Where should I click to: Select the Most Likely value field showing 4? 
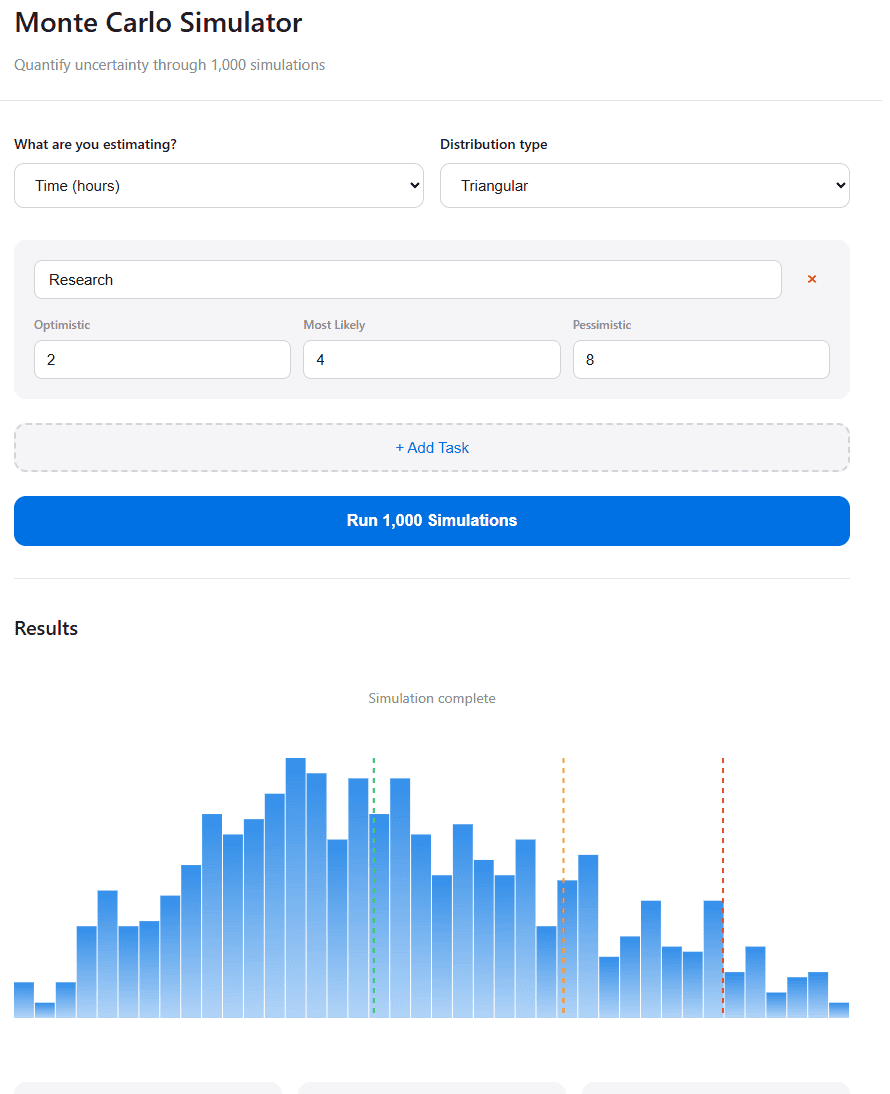pos(431,359)
